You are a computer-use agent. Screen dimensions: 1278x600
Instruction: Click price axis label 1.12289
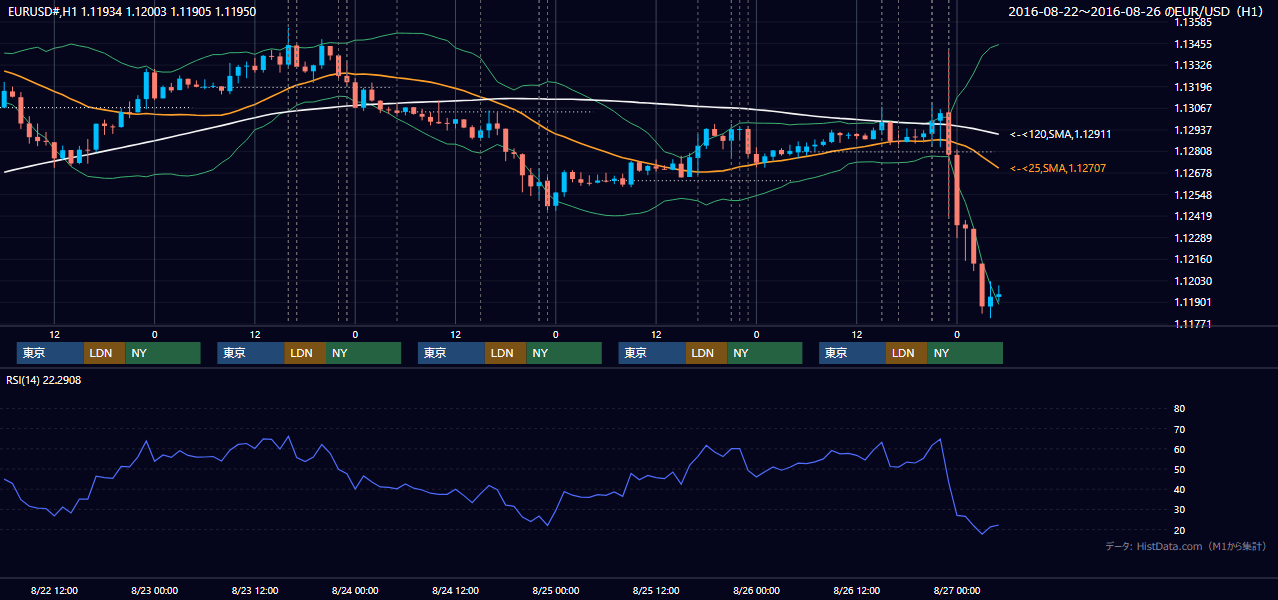pyautogui.click(x=1192, y=238)
